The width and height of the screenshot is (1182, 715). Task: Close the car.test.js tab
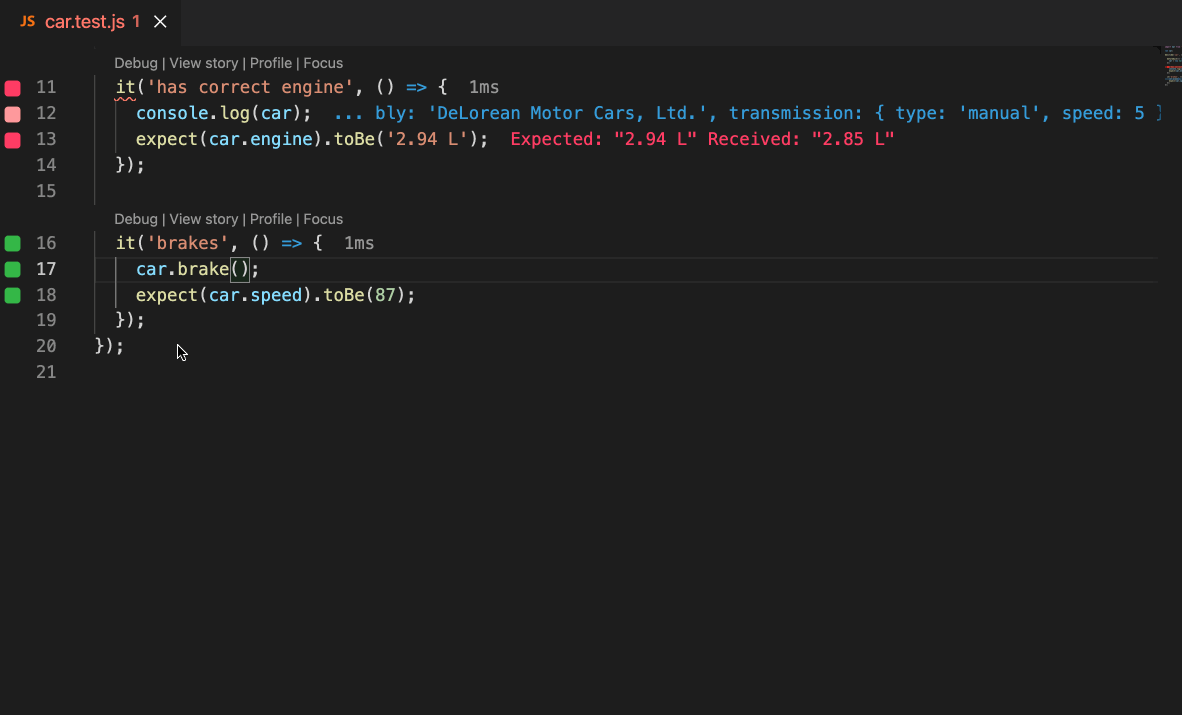coord(160,22)
